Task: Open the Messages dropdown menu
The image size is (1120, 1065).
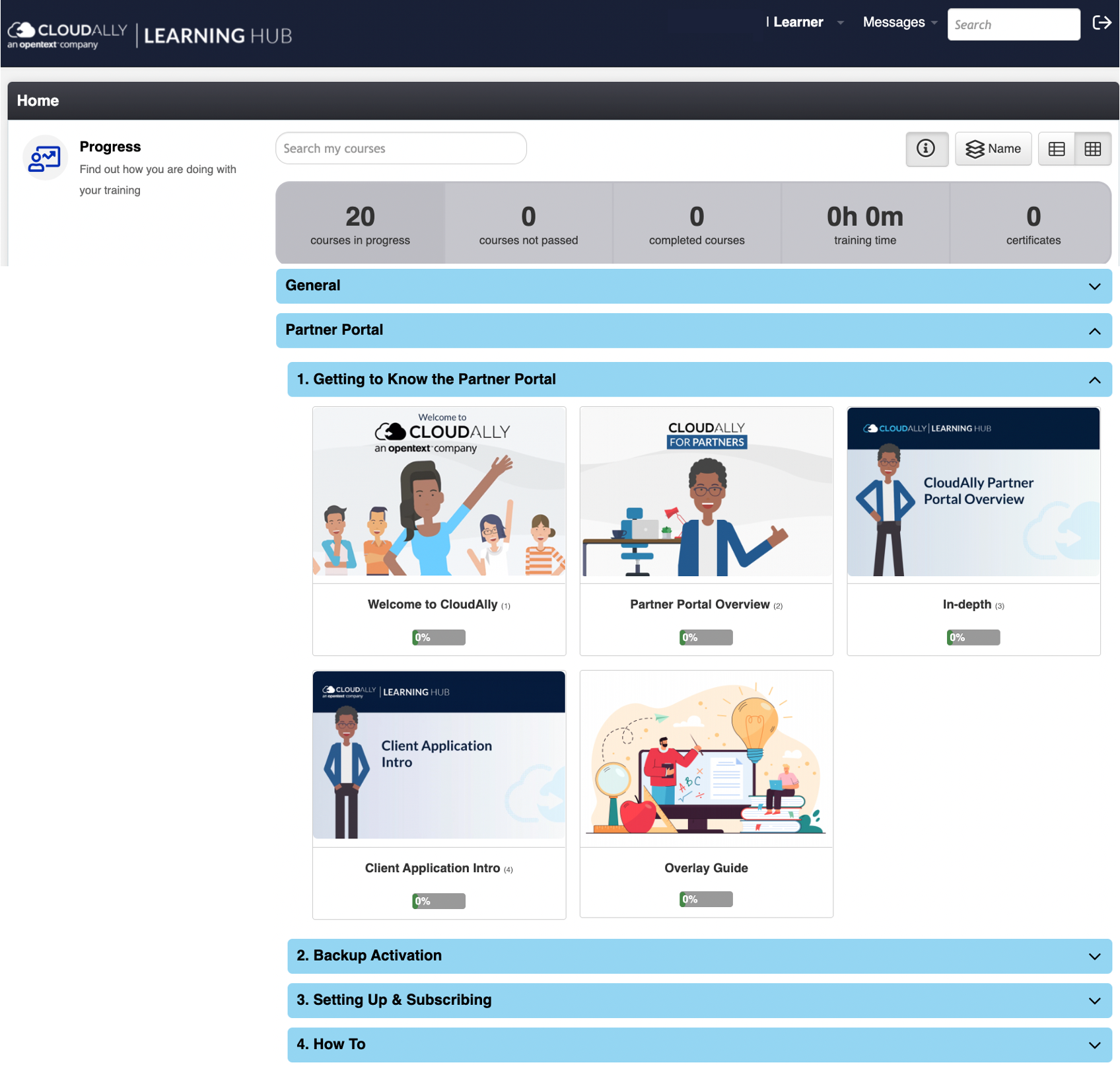Action: 900,22
